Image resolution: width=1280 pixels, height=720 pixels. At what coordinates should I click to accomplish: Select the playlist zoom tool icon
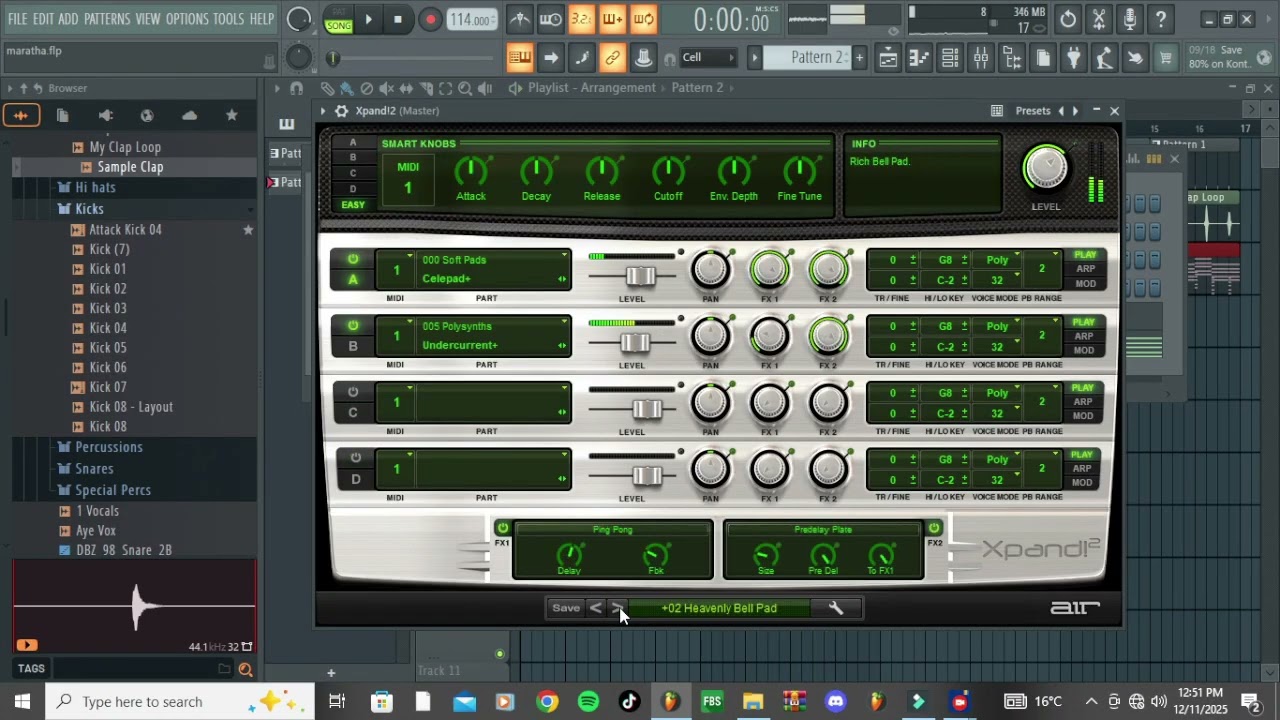465,89
